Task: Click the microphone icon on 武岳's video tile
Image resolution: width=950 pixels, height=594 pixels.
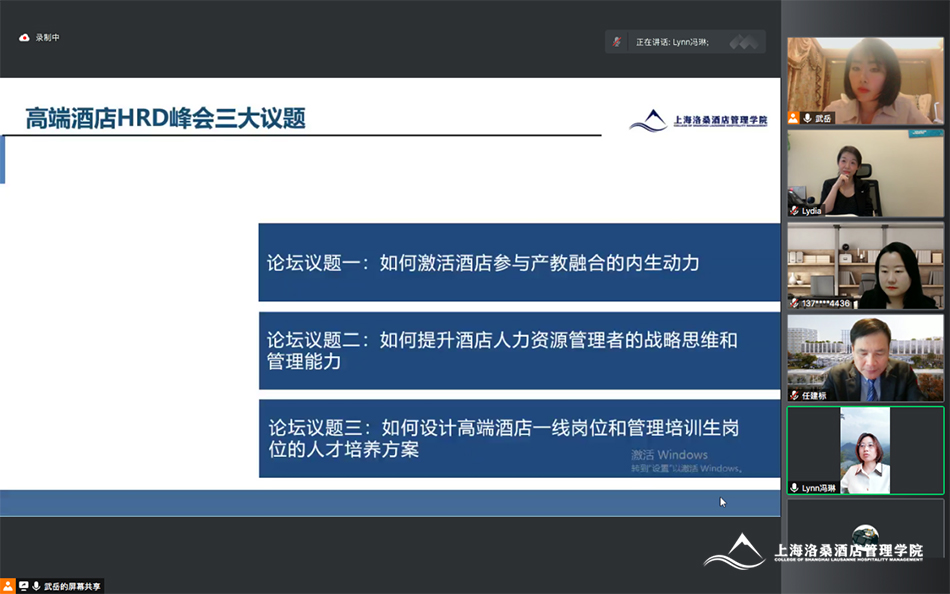Action: coord(806,118)
